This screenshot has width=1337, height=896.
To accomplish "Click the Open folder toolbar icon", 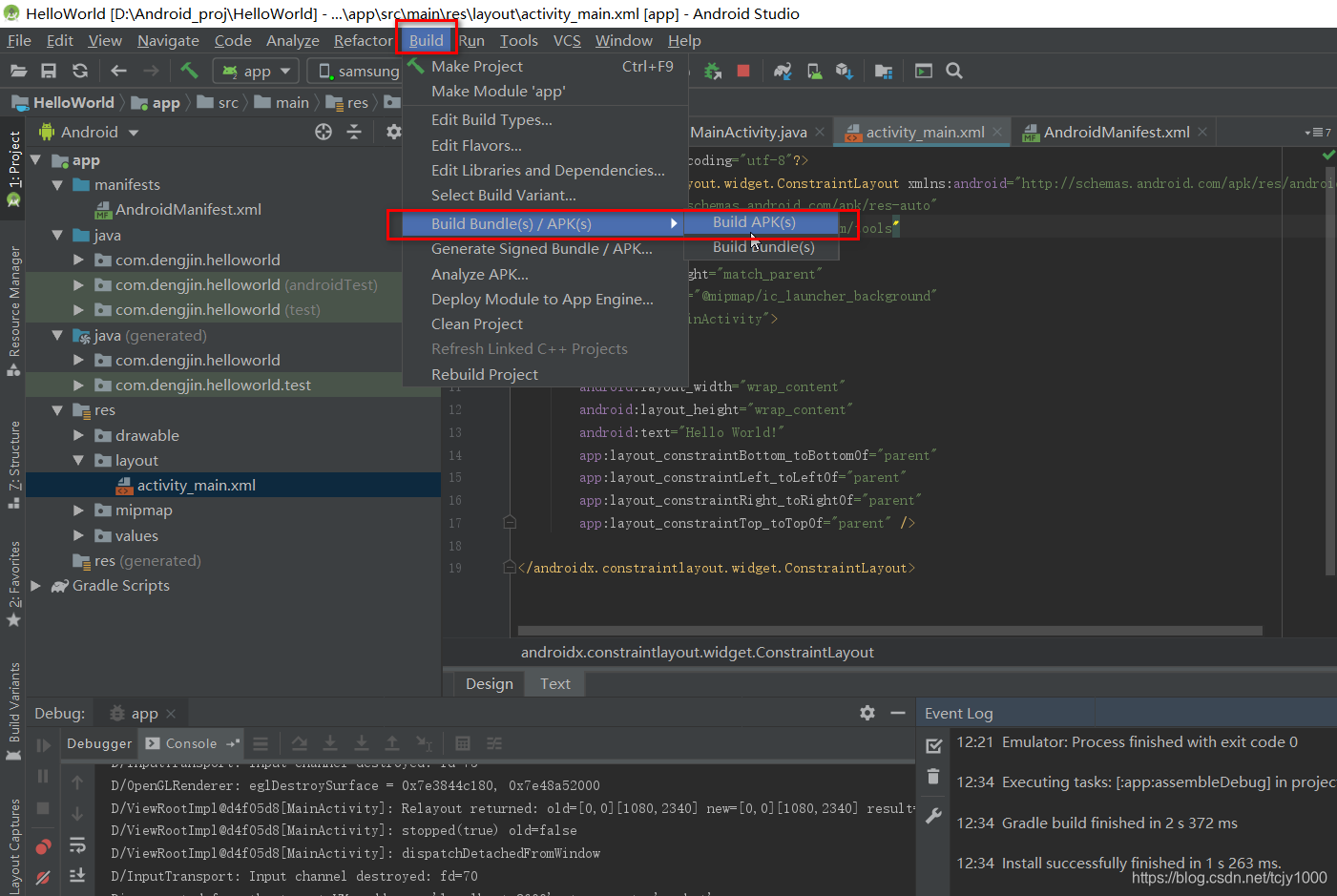I will [x=18, y=71].
